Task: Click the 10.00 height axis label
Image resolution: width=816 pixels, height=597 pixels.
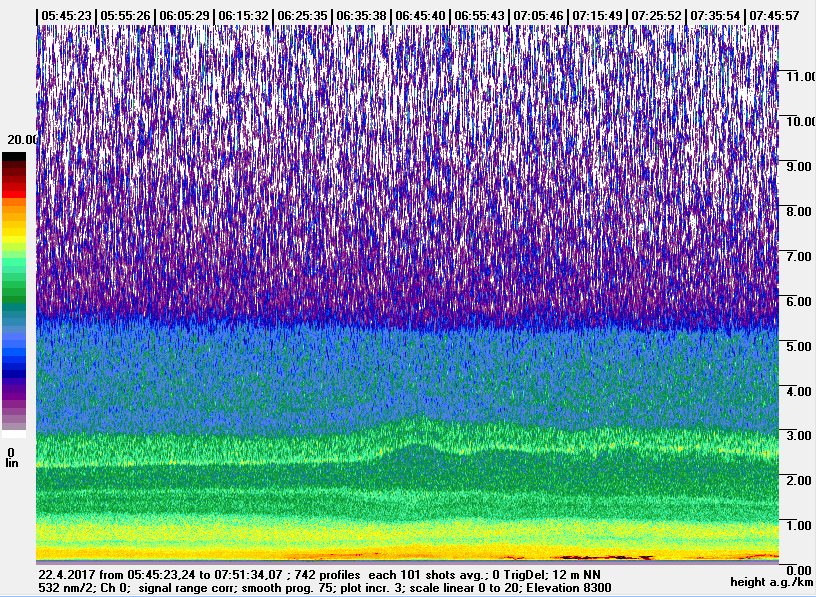Action: [x=800, y=121]
